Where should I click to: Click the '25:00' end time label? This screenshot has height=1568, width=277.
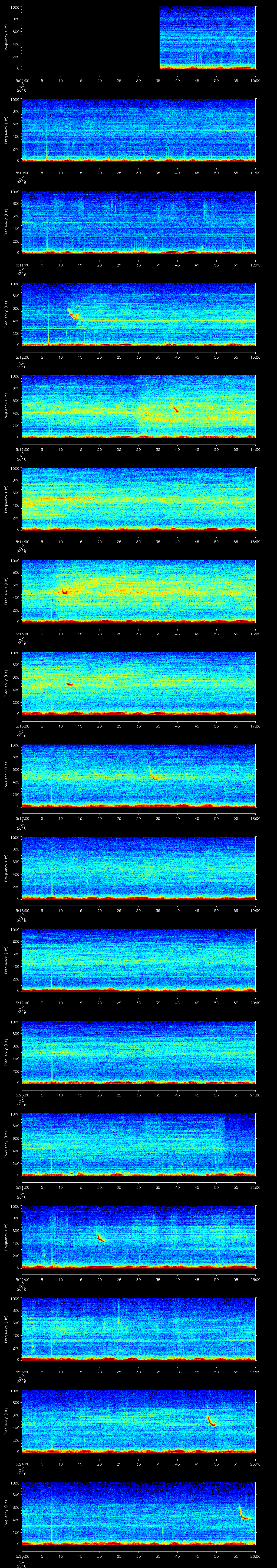255,1464
